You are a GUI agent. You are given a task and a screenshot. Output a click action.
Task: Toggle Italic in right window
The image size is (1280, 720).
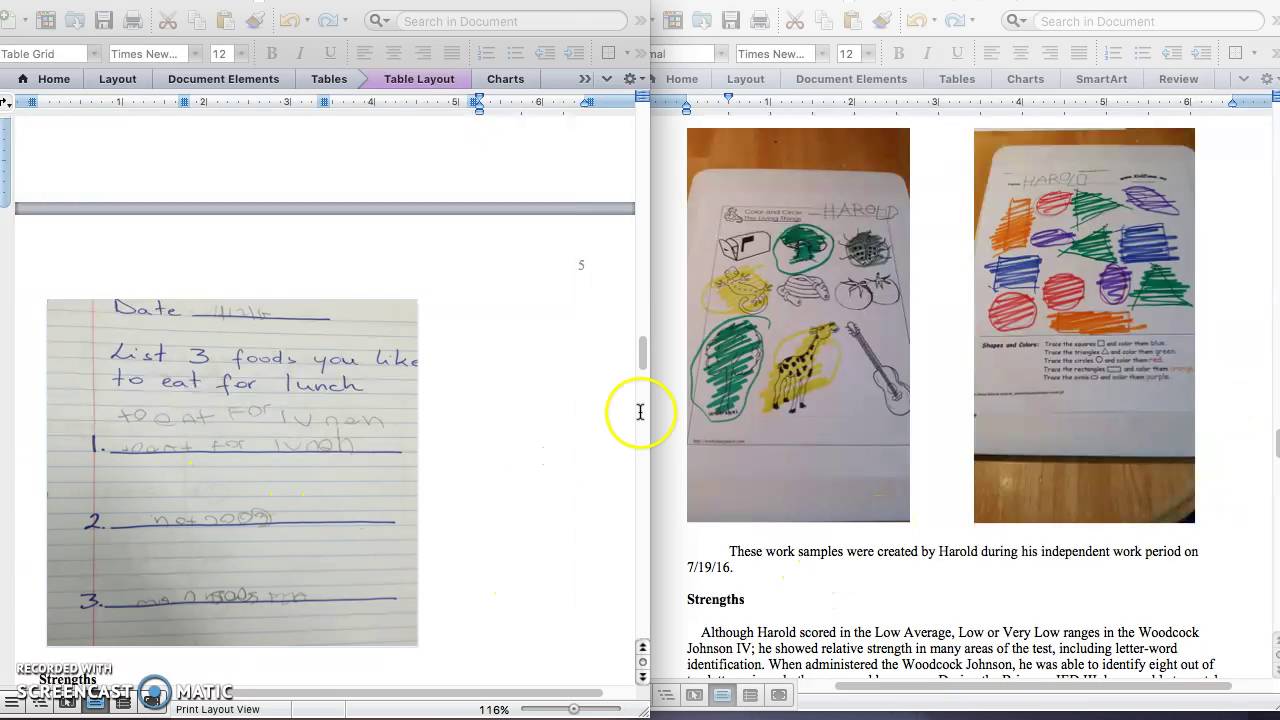[x=927, y=53]
